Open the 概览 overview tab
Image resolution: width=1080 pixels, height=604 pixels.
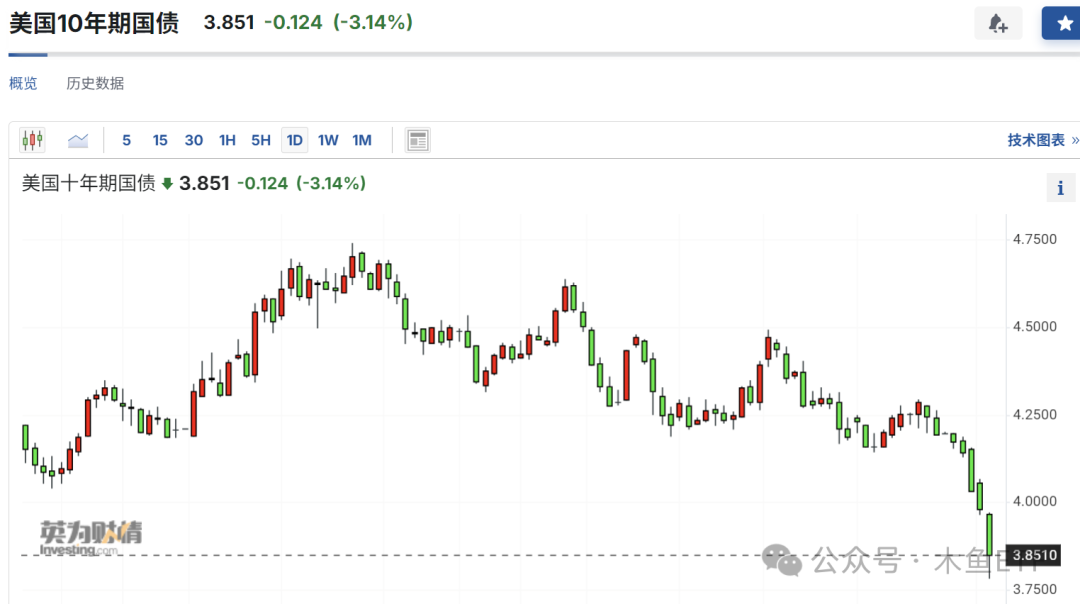pos(23,83)
